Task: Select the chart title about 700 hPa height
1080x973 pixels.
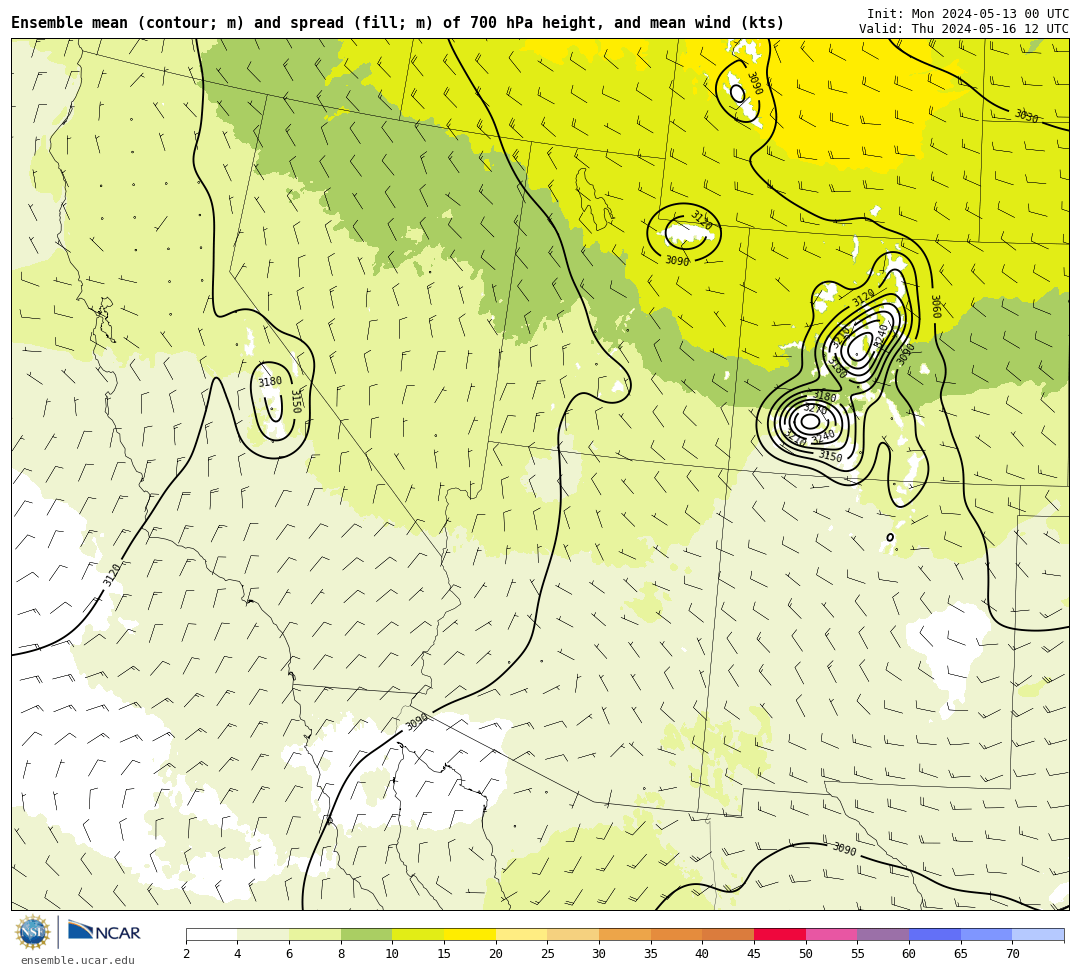Action: [397, 23]
